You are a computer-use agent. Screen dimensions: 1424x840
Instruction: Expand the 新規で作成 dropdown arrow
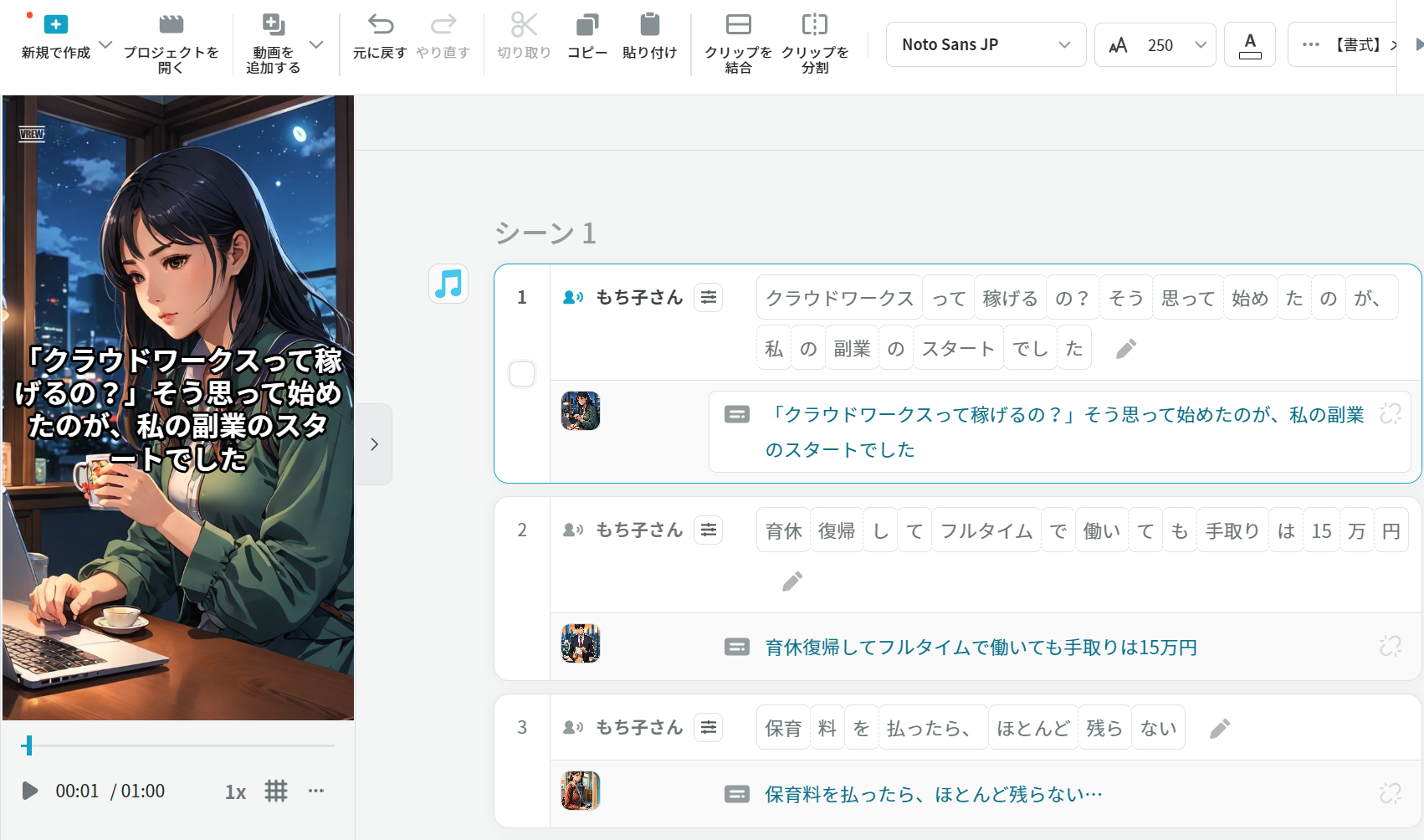tap(105, 44)
